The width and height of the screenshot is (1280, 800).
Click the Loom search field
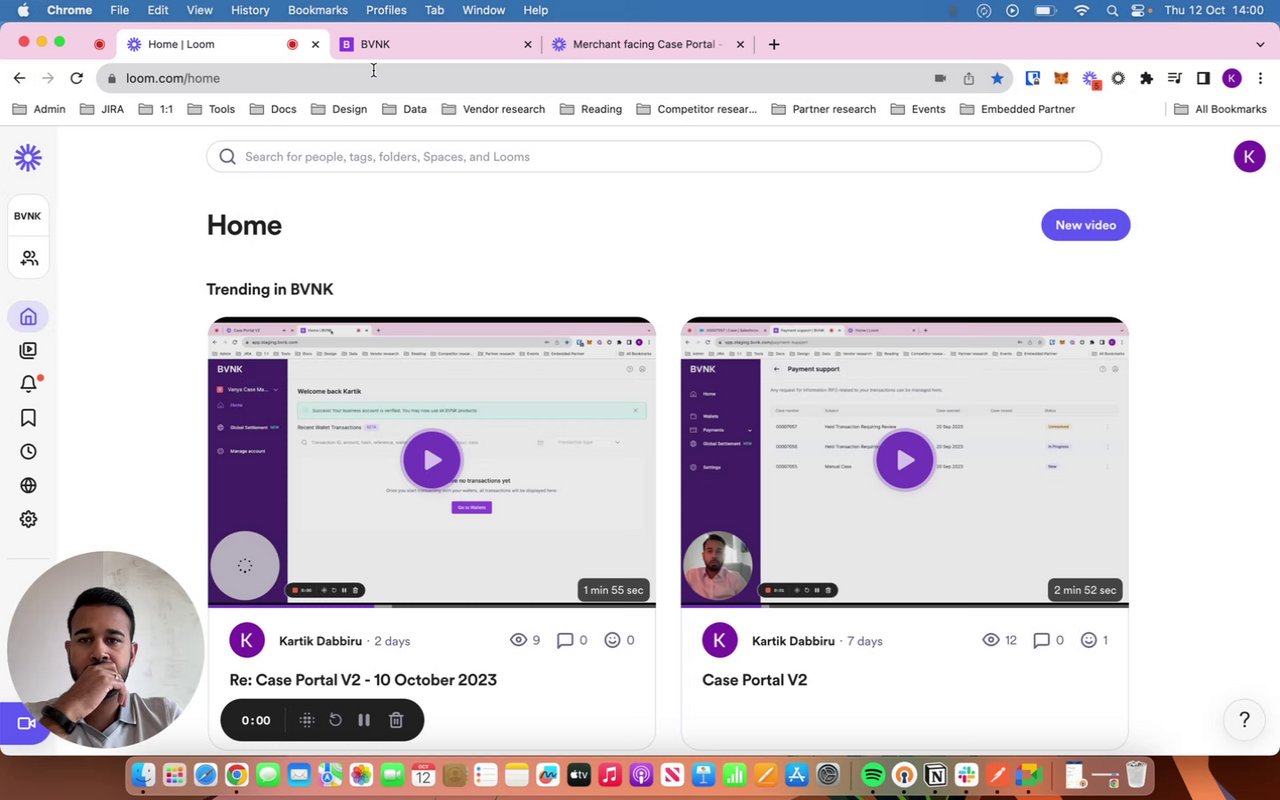click(x=654, y=156)
